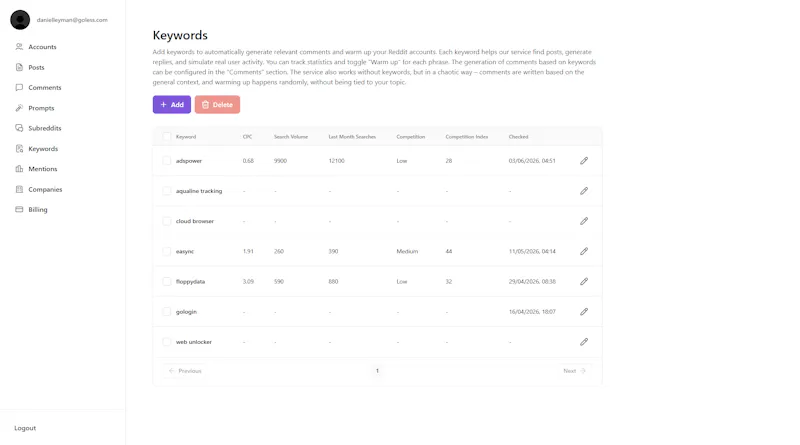
Task: Edit the gologin keyword pencil icon
Action: click(x=584, y=311)
